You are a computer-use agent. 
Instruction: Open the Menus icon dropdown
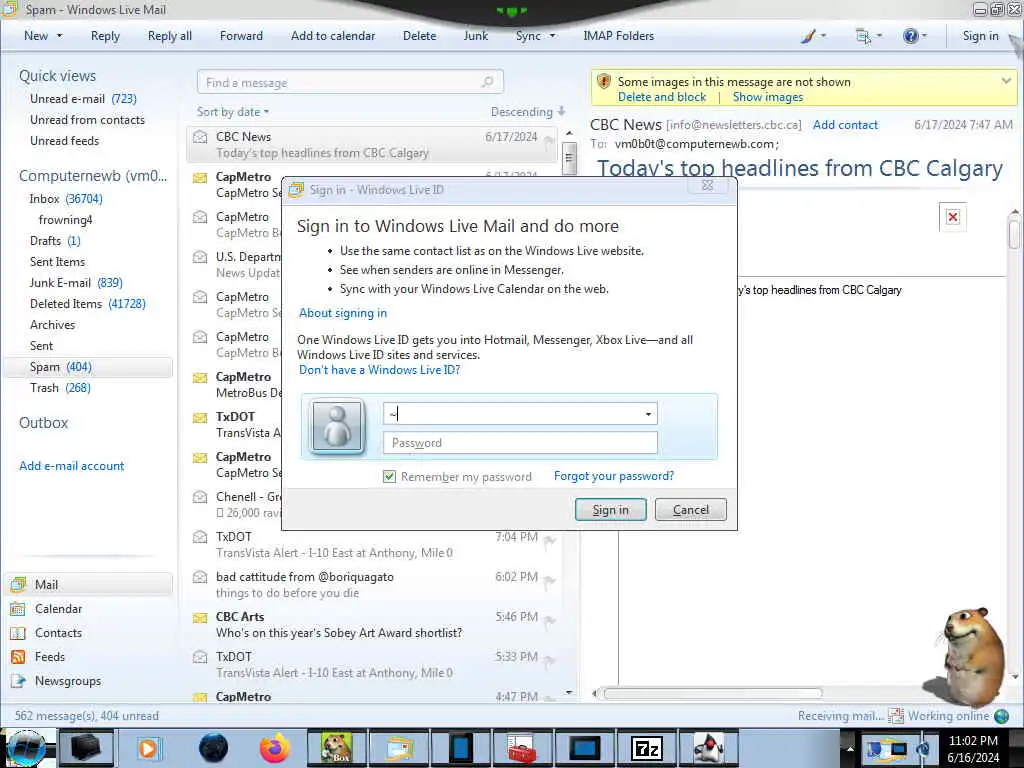pyautogui.click(x=868, y=36)
